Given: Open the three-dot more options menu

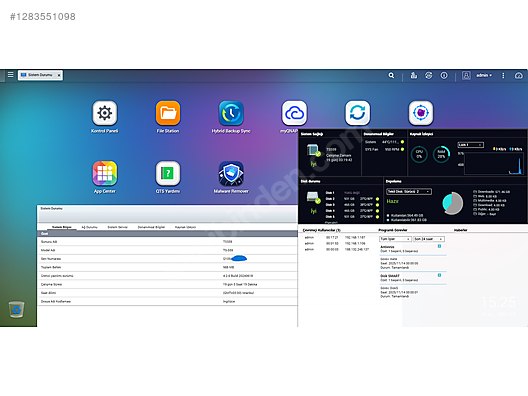Looking at the screenshot, I should [x=503, y=75].
